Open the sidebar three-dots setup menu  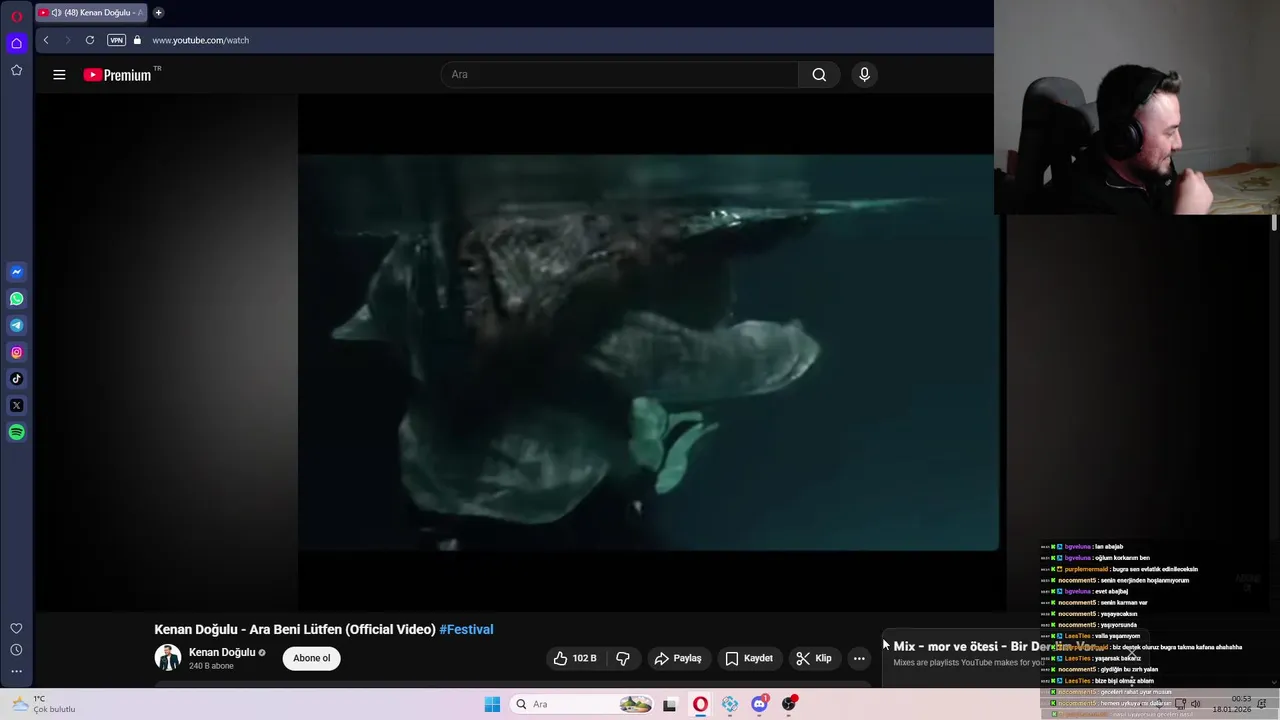click(x=16, y=672)
